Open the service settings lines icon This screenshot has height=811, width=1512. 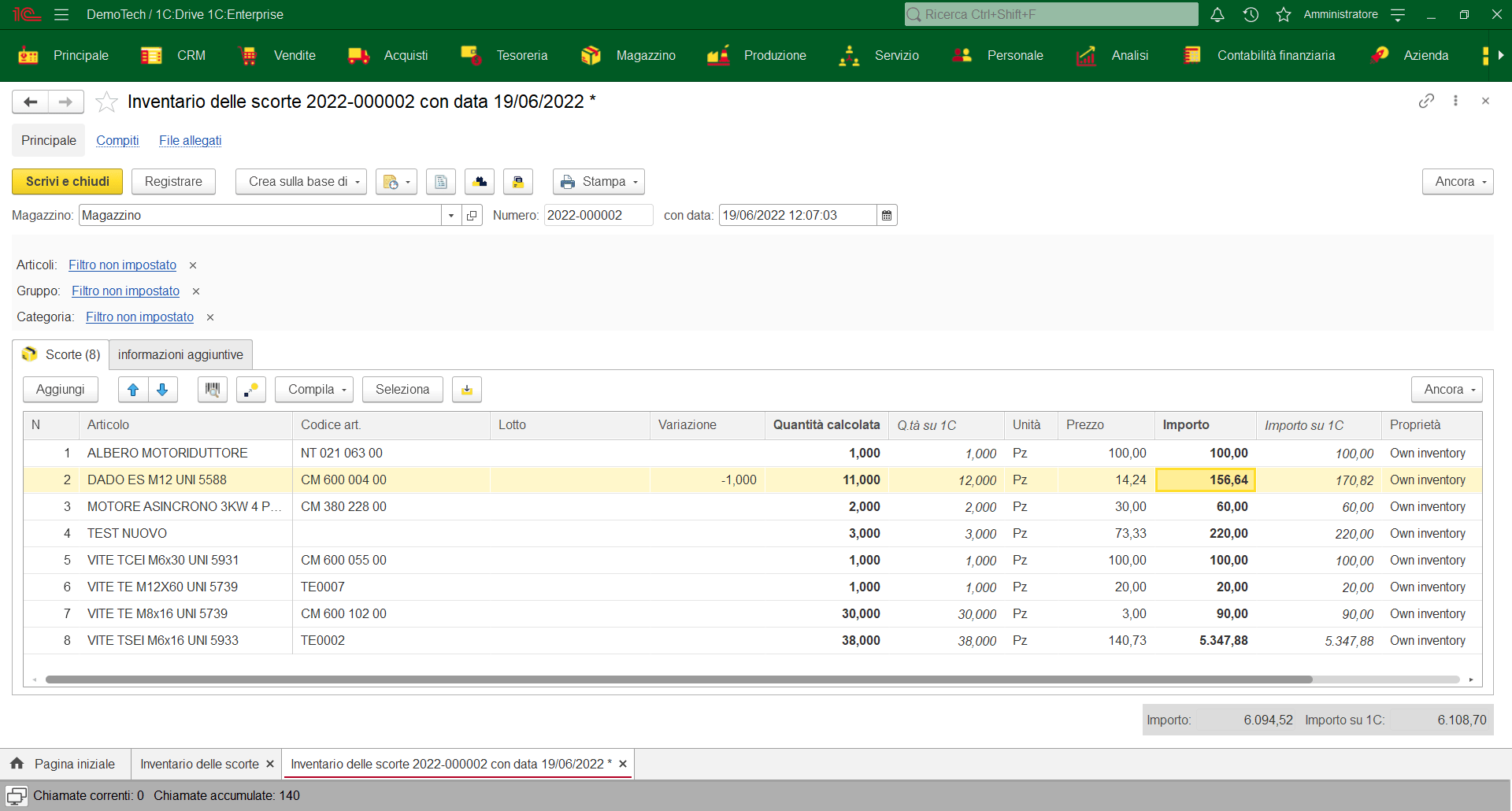[1398, 14]
